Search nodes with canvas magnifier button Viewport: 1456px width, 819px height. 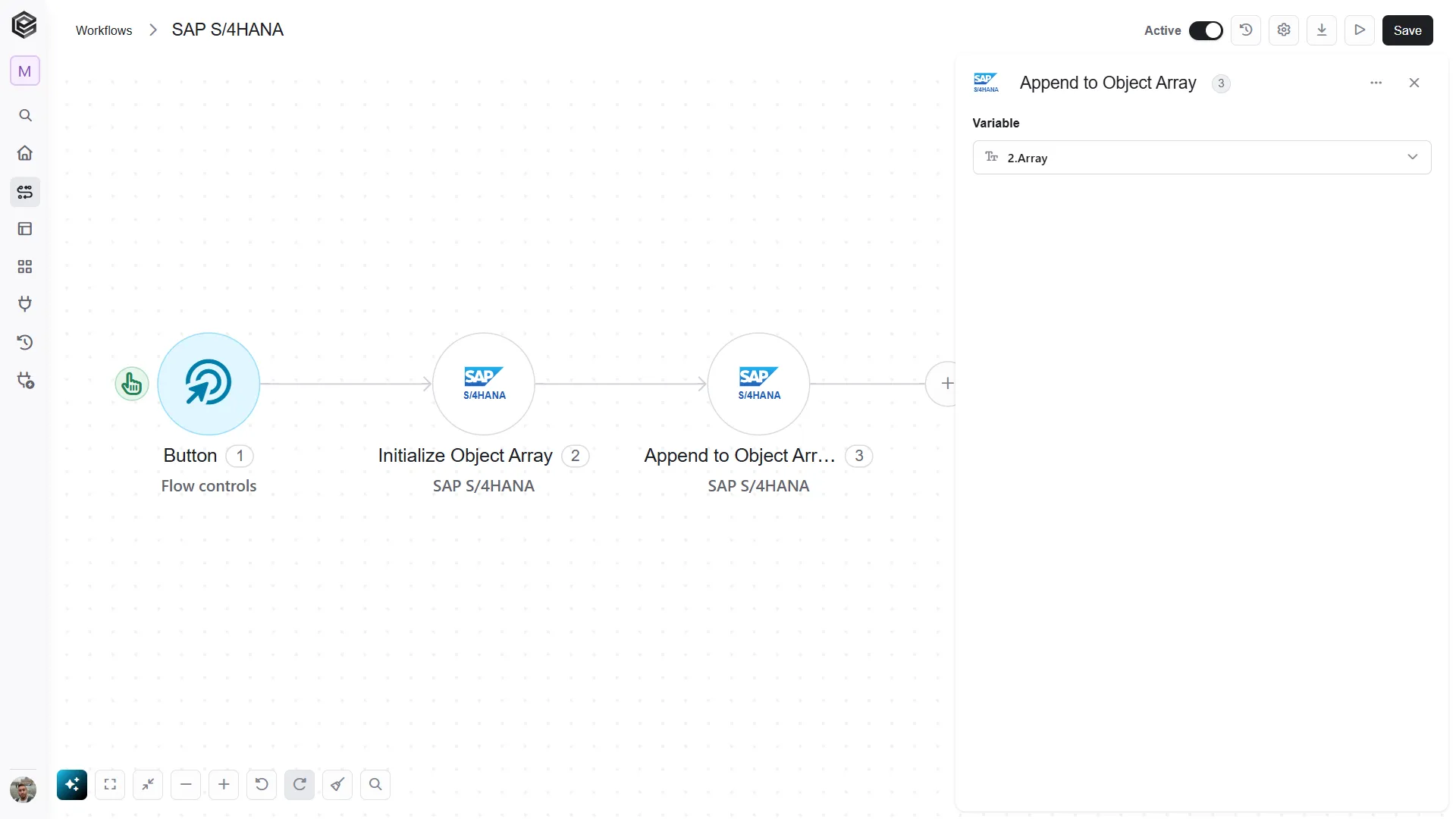coord(375,785)
